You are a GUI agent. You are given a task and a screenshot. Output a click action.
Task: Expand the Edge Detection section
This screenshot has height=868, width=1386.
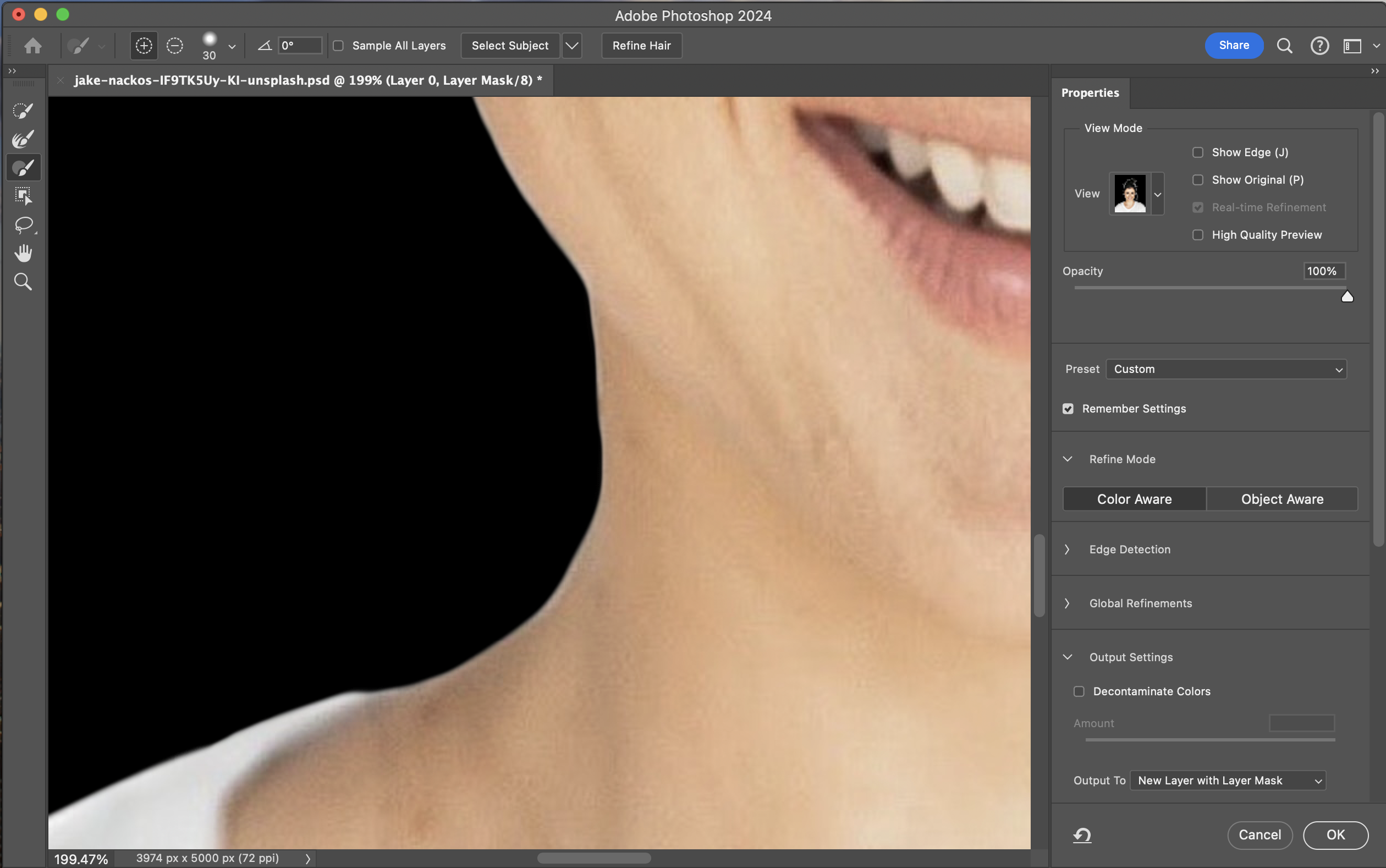(x=1068, y=550)
